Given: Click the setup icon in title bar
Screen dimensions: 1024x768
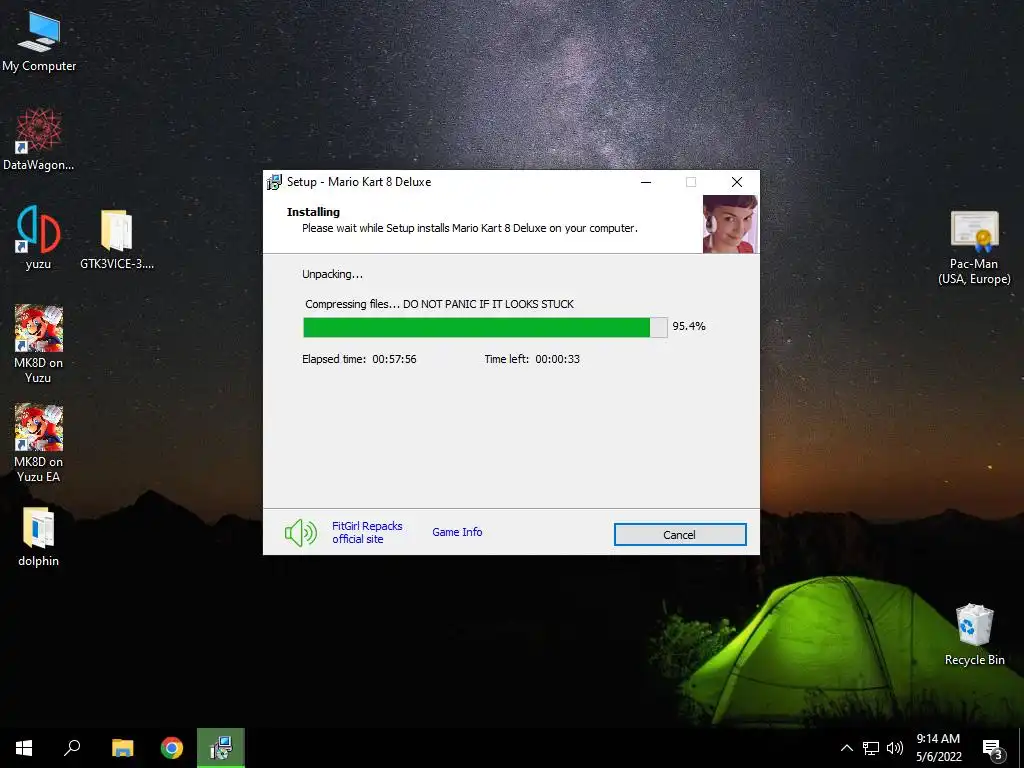Looking at the screenshot, I should coord(274,182).
